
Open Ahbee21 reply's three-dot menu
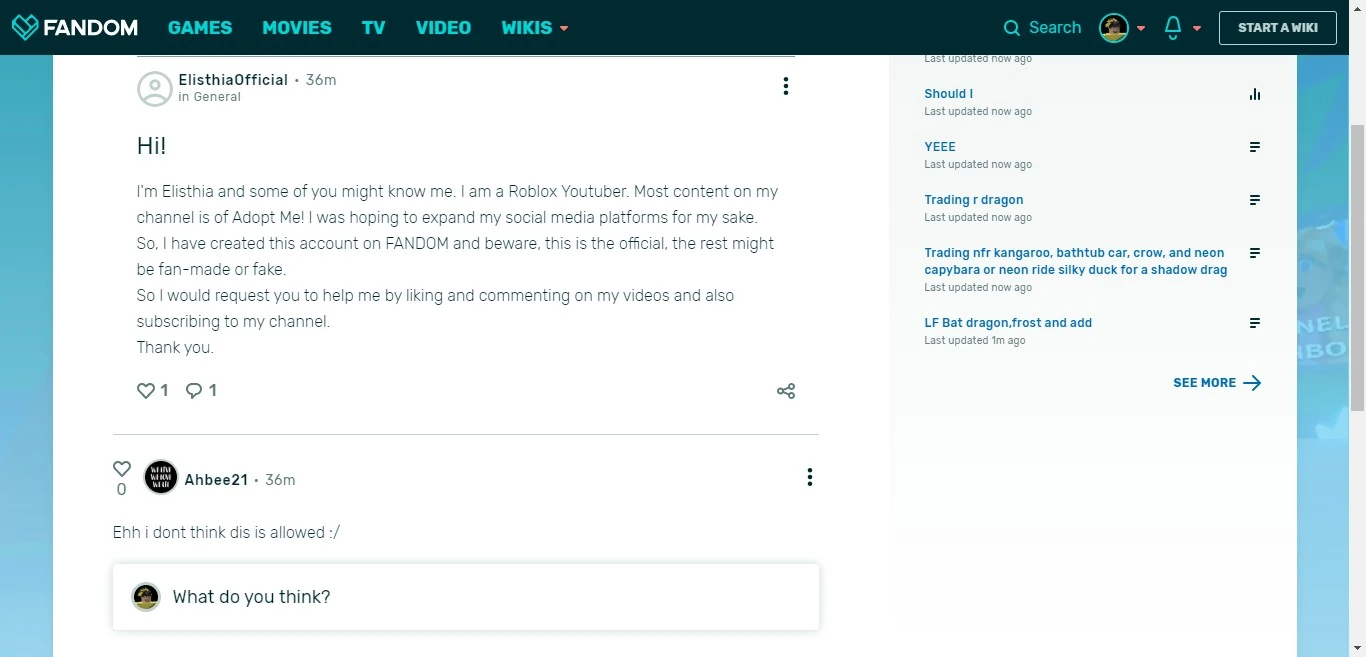tap(810, 478)
